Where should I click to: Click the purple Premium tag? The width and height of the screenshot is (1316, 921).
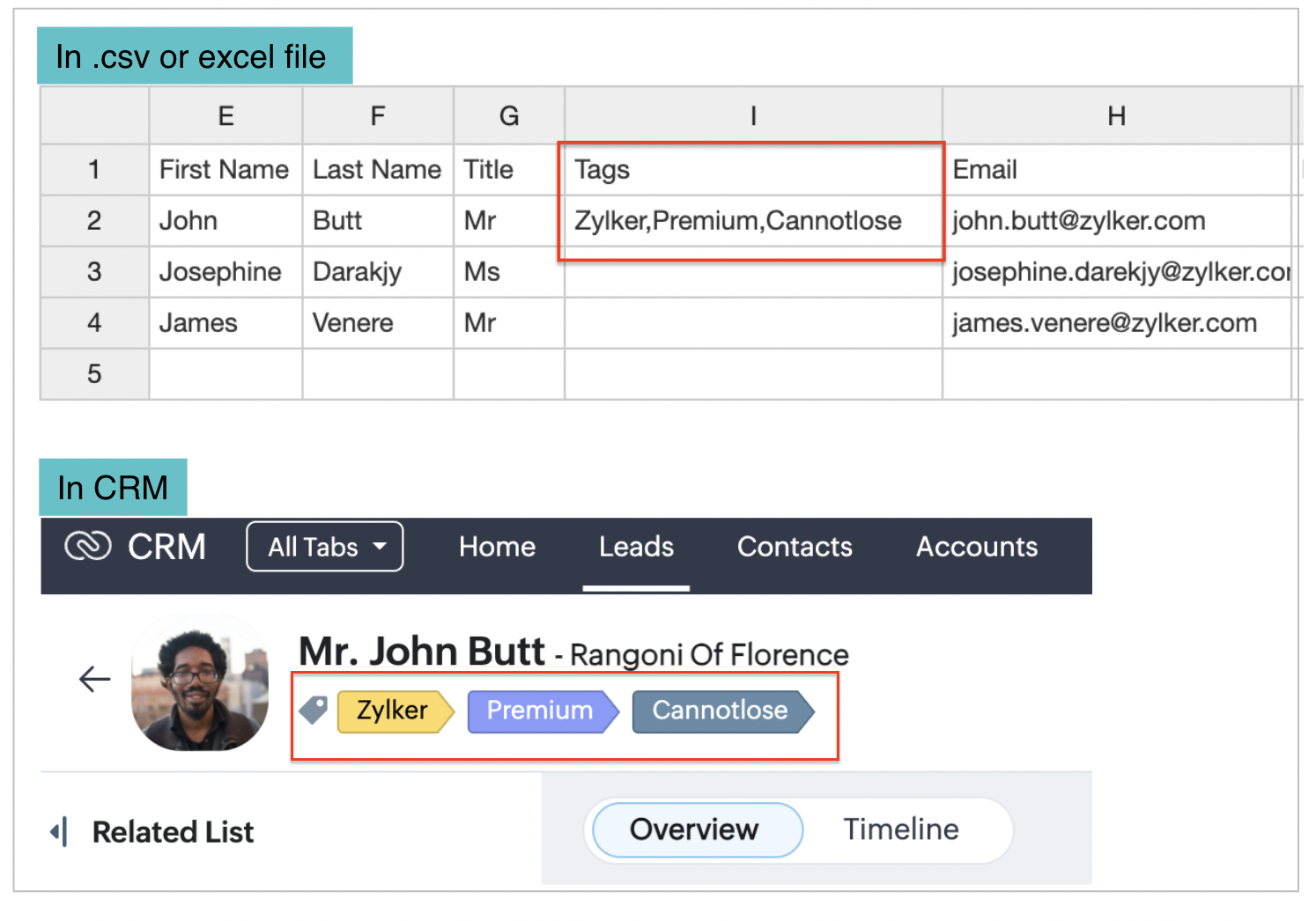pyautogui.click(x=541, y=711)
